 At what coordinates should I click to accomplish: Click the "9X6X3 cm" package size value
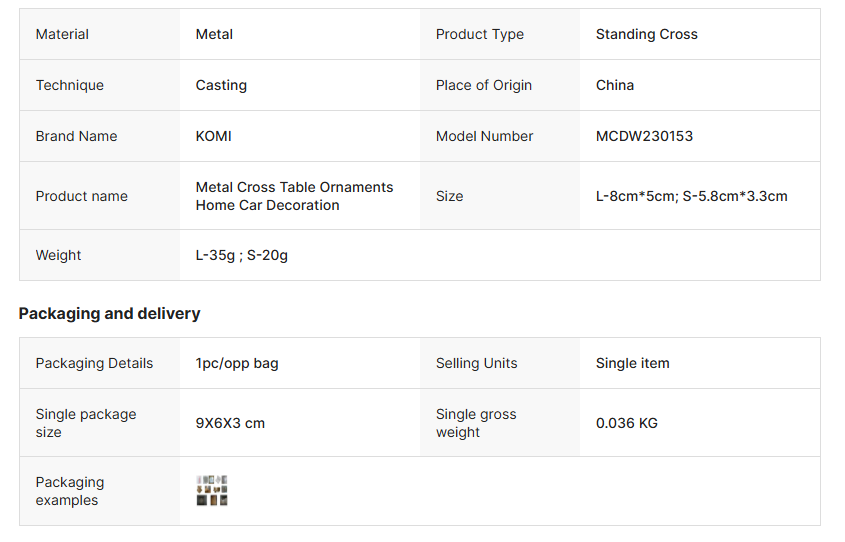230,423
